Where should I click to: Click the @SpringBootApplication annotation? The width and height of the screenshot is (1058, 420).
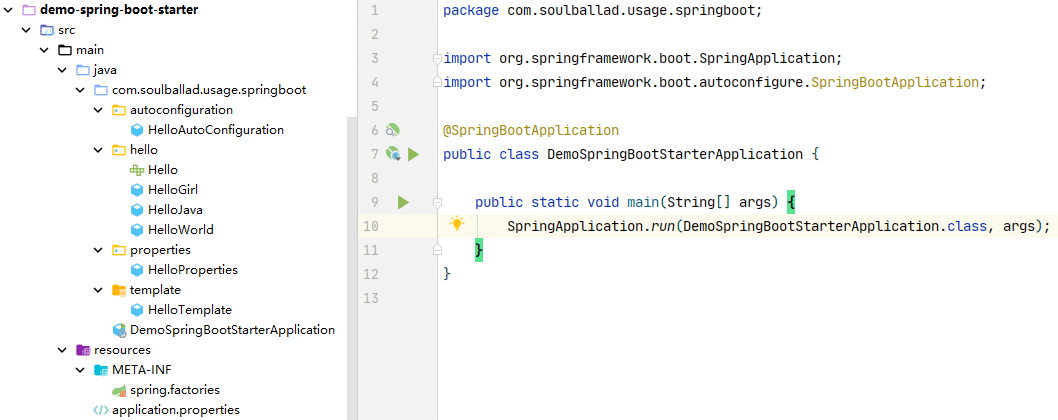pos(530,131)
